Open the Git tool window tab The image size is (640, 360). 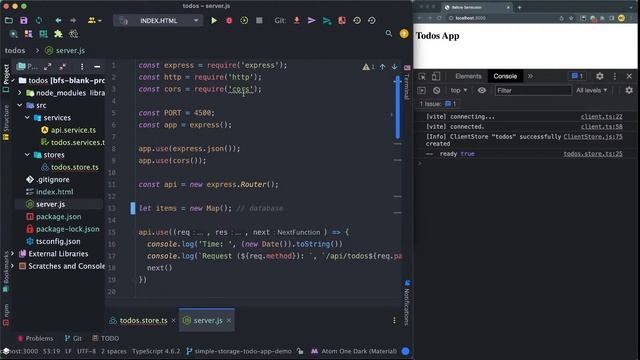(x=73, y=338)
